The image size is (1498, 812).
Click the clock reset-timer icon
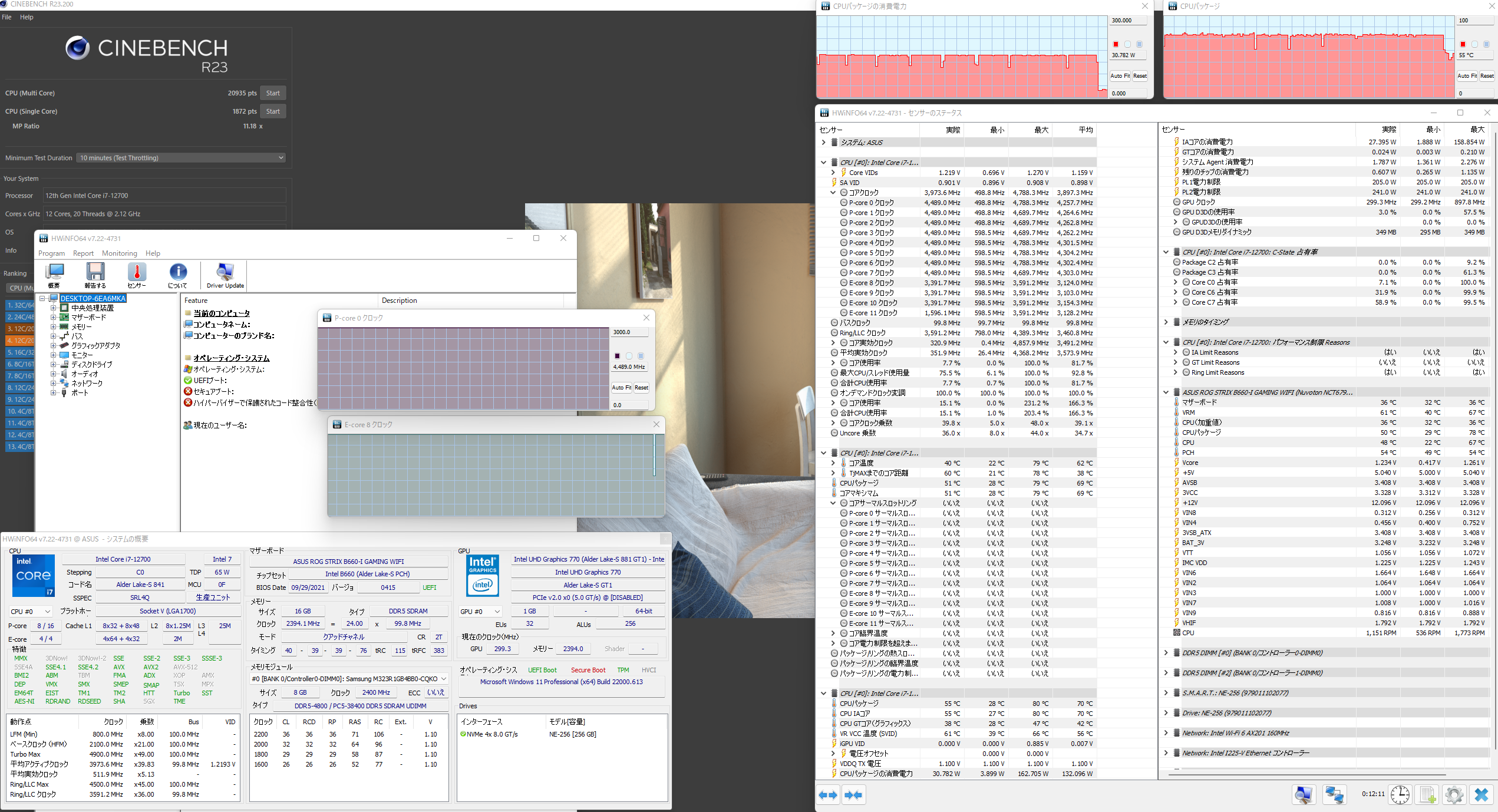pyautogui.click(x=1400, y=795)
